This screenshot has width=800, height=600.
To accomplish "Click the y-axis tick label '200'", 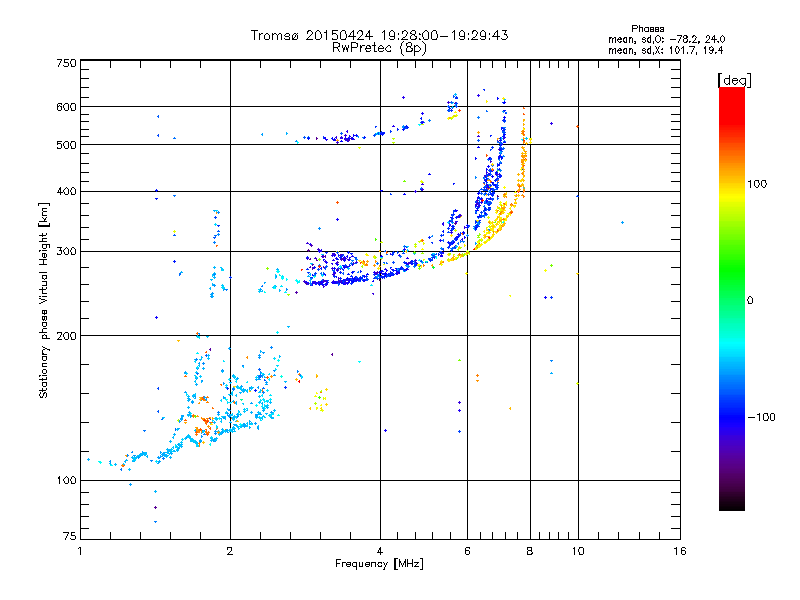I will [66, 336].
